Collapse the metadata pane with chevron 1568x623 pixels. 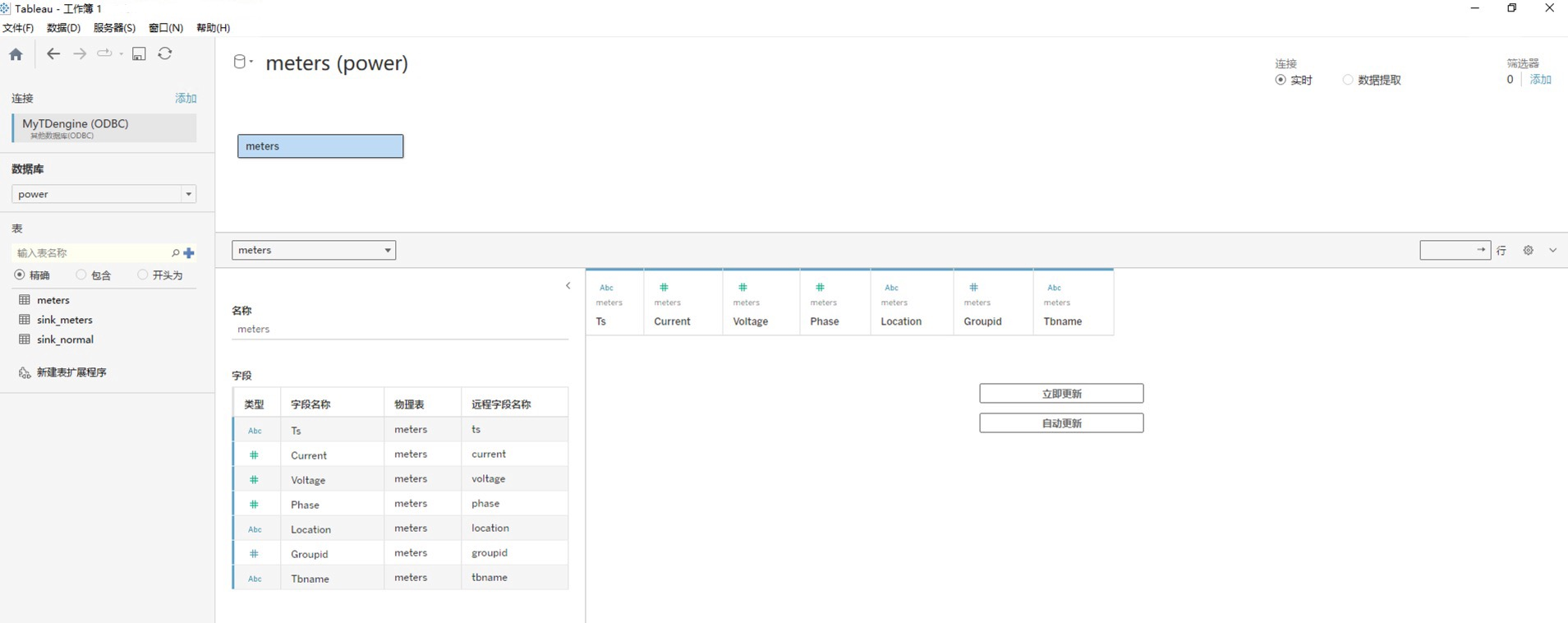(x=568, y=286)
